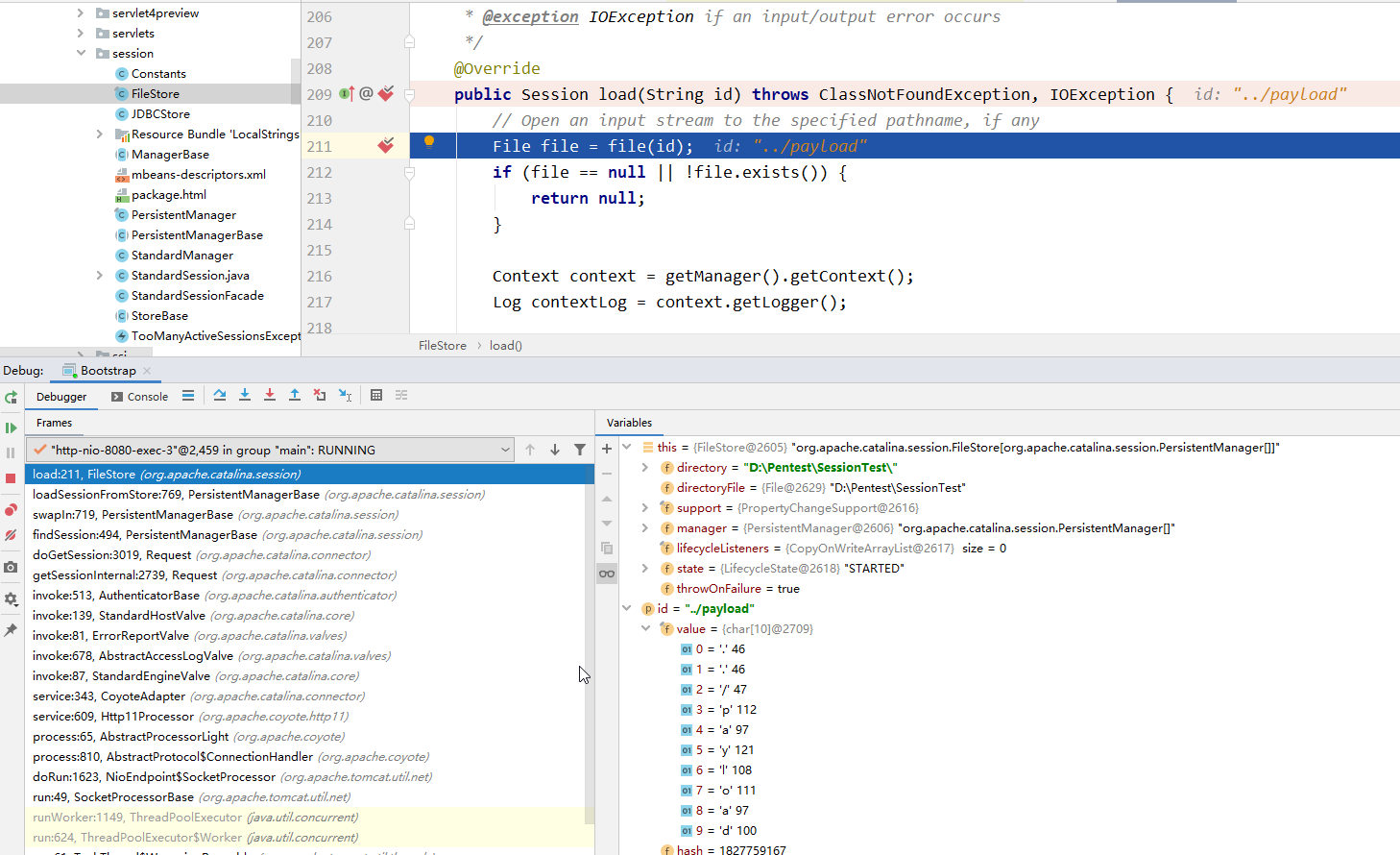This screenshot has width=1400, height=855.
Task: Click the hash = 1827759167 variable
Action: 723,850
